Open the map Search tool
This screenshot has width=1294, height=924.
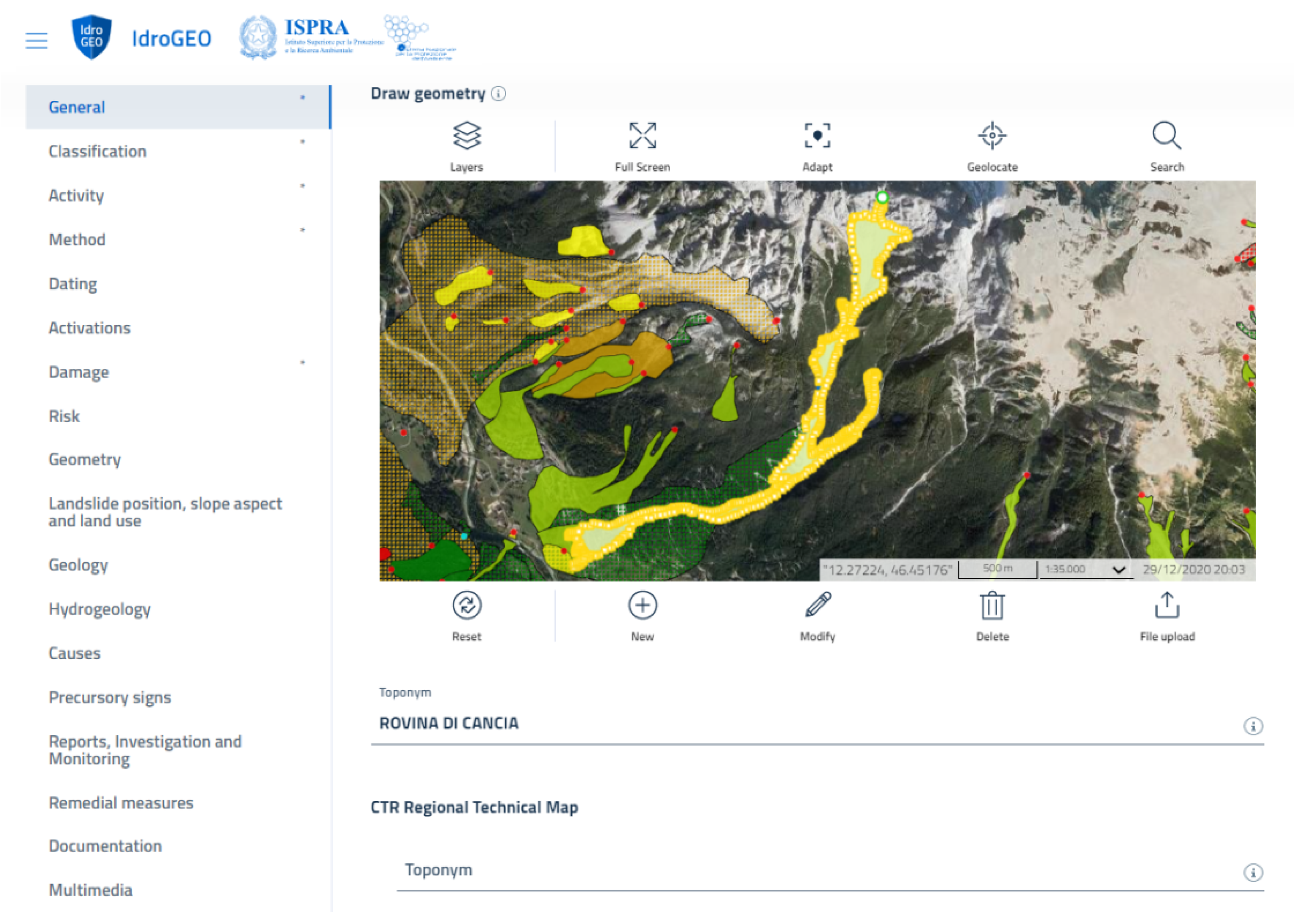point(1167,136)
